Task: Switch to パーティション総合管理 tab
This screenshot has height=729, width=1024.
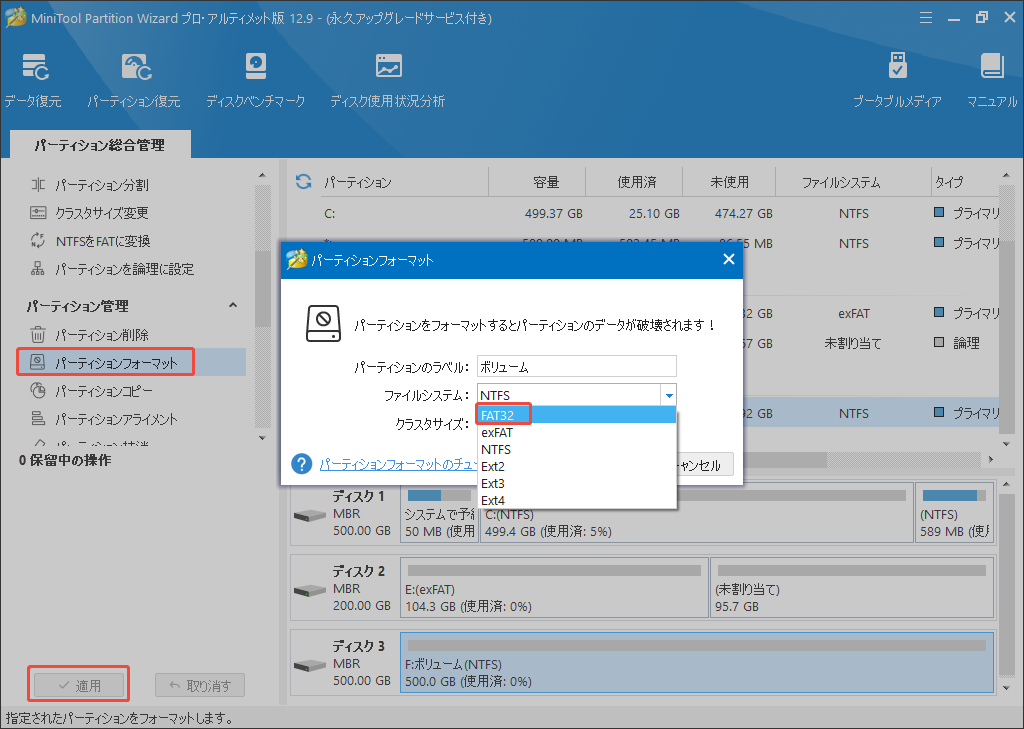Action: (100, 144)
